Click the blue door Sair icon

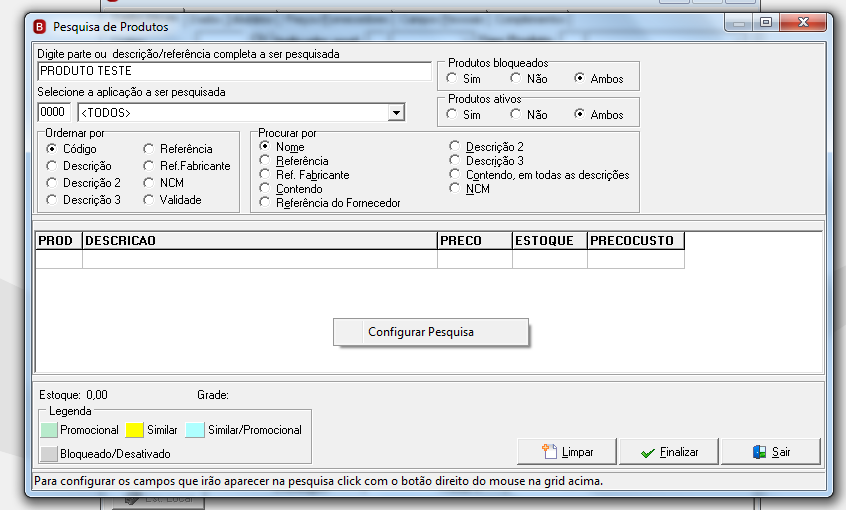[759, 452]
